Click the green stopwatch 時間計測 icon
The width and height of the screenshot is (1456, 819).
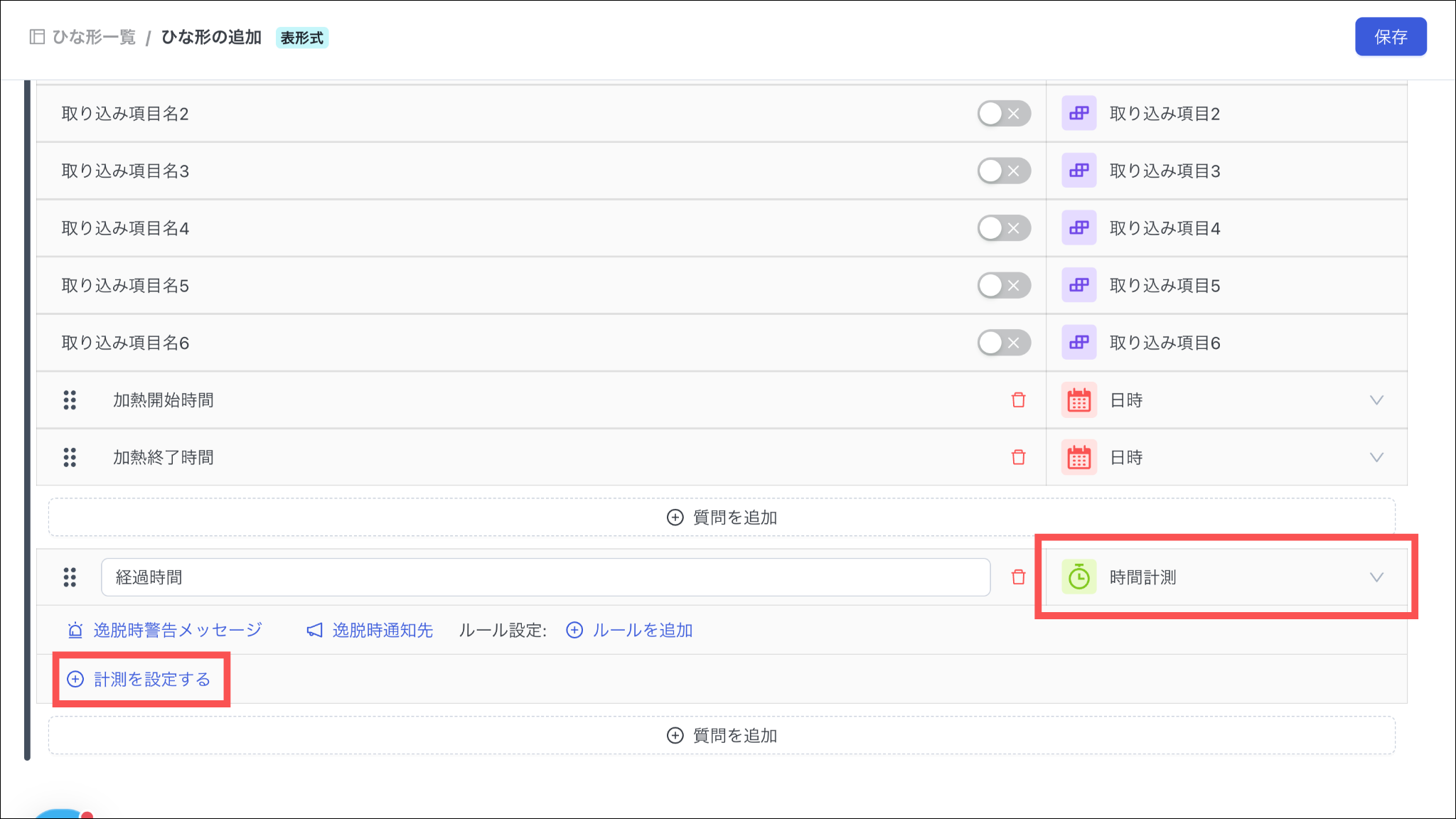pos(1078,577)
